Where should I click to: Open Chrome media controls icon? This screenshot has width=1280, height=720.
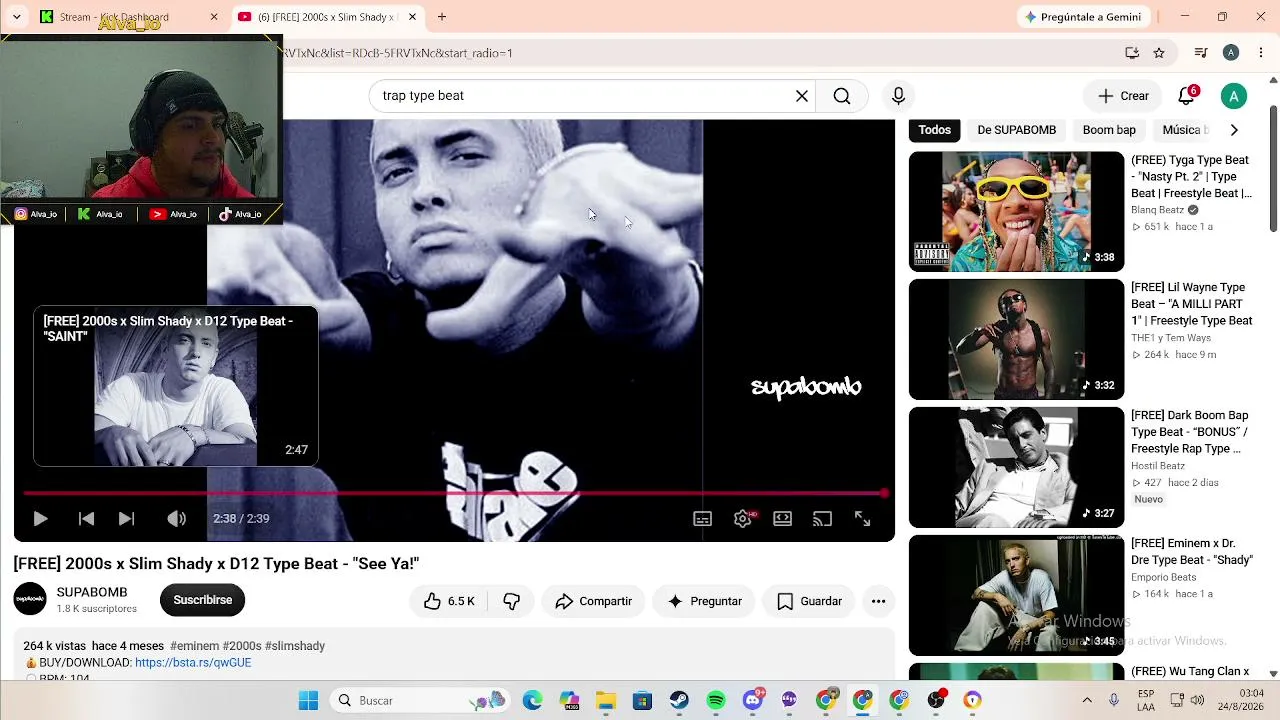1201,53
